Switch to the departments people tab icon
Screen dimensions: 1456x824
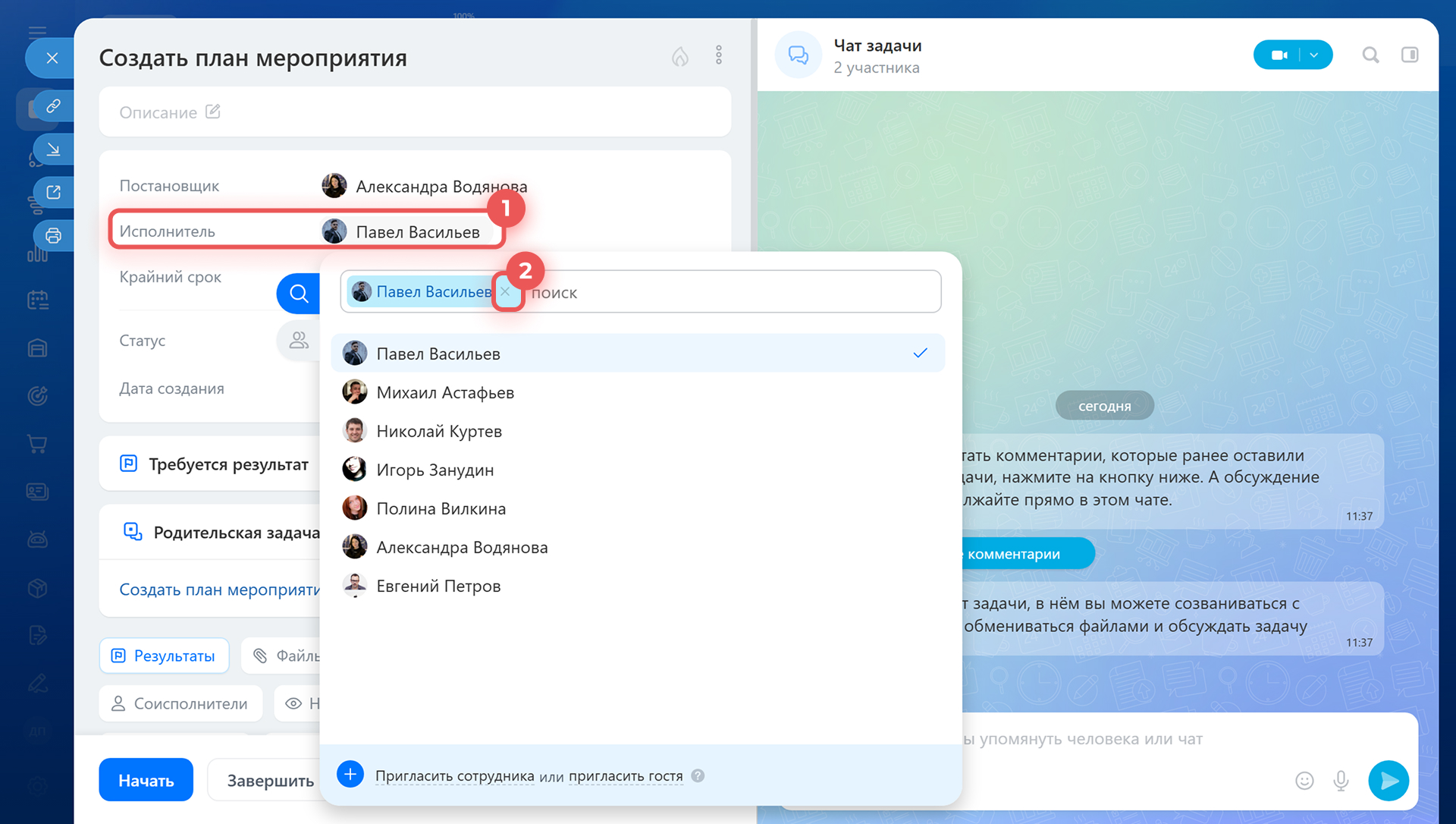[299, 340]
